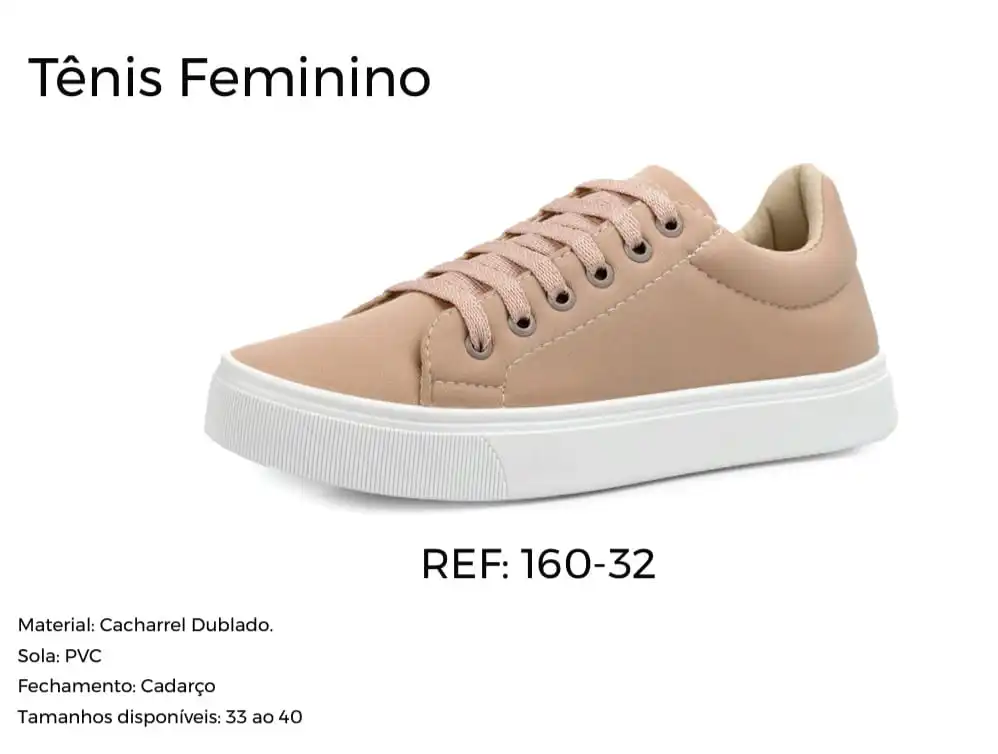Click the top-most lace eyelet
This screenshot has height=754, width=998.
(x=670, y=225)
